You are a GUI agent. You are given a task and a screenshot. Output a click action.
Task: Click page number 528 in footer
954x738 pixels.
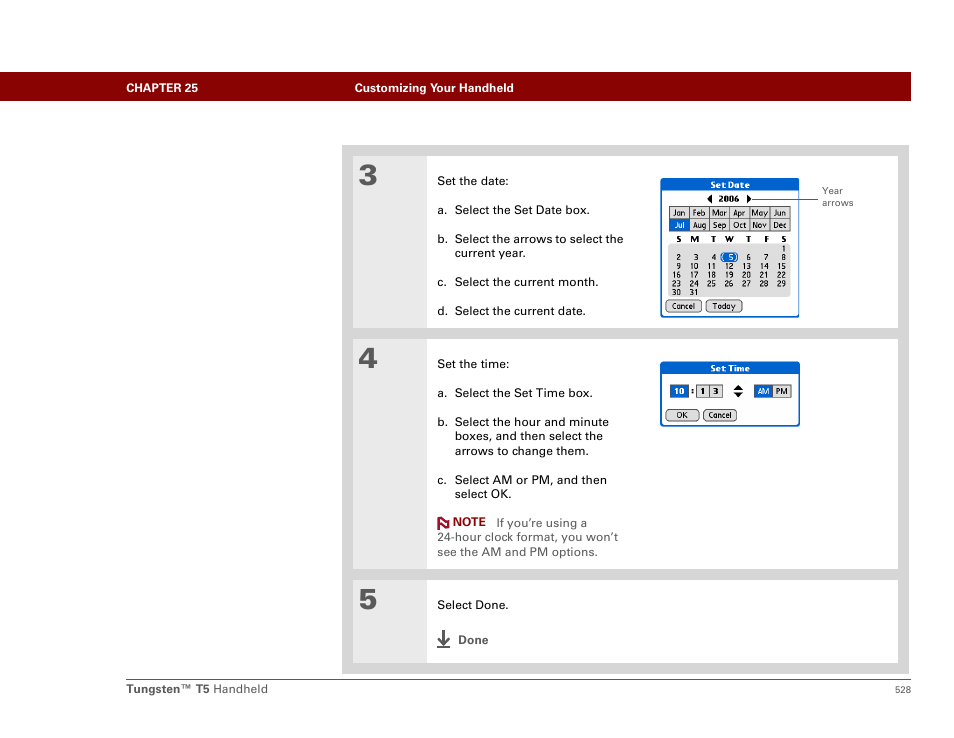(903, 690)
